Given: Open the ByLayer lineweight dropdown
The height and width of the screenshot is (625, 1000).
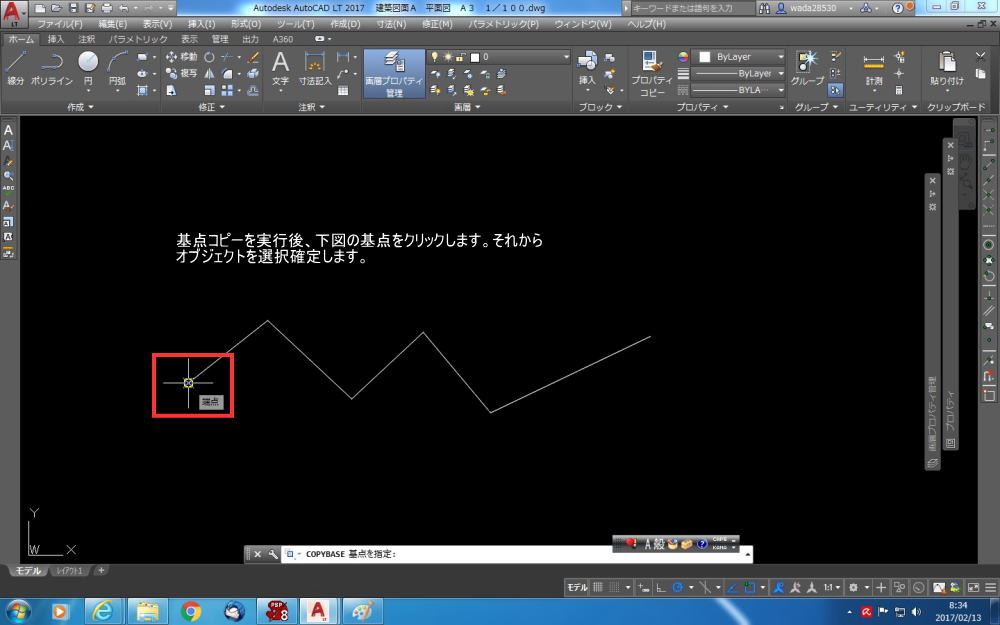Looking at the screenshot, I should 740,73.
